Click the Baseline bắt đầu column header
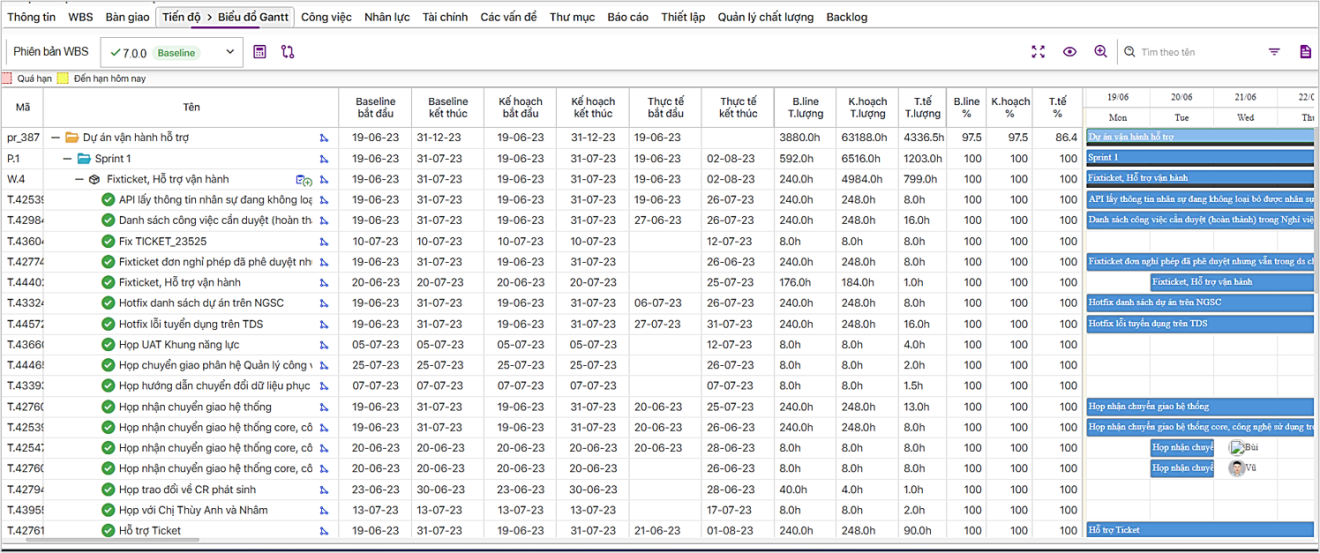Screen dimensions: 1320x553 tap(376, 107)
